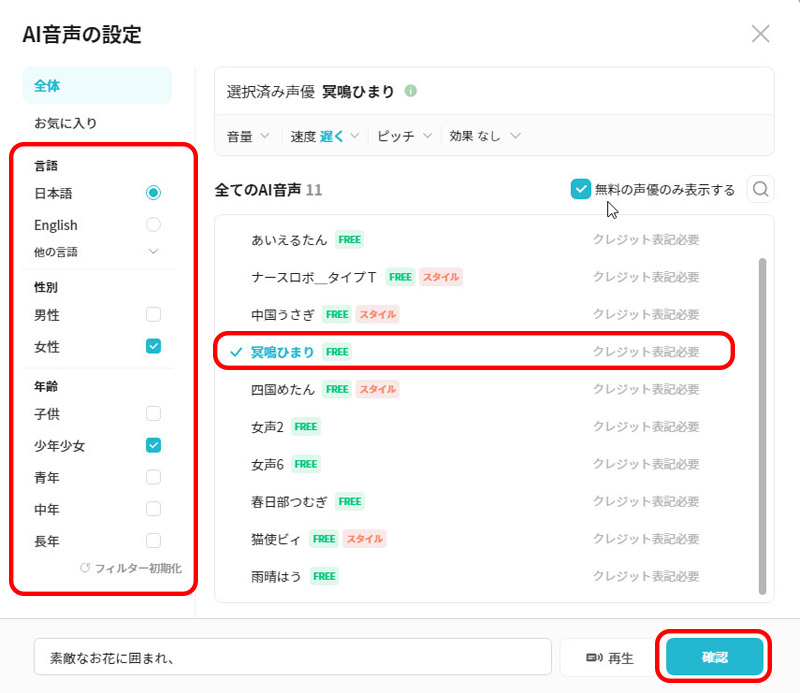Select the English language radio button
This screenshot has width=800, height=693.
pyautogui.click(x=155, y=224)
